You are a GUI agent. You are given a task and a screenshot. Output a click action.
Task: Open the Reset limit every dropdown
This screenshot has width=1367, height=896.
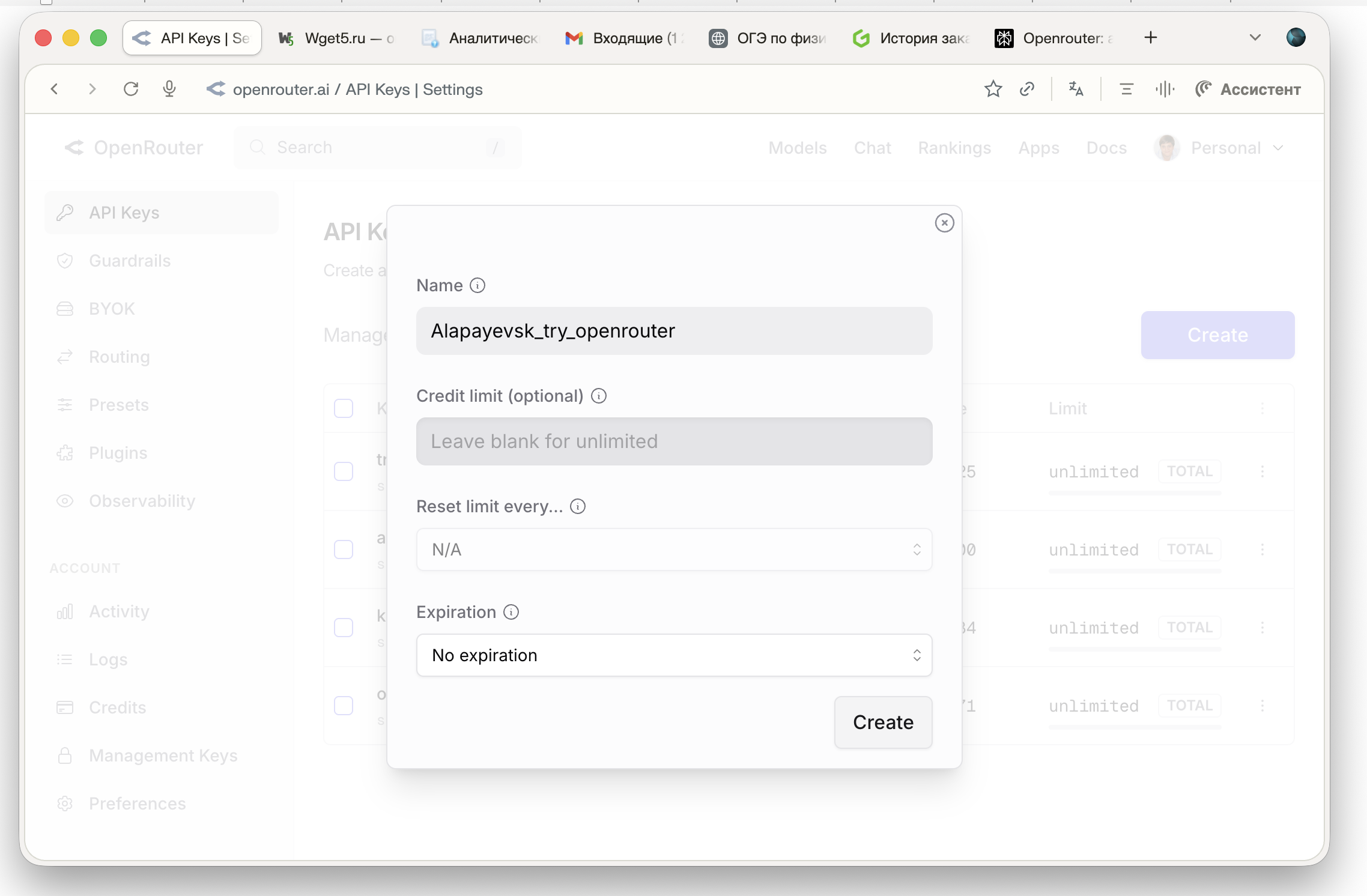tap(674, 549)
